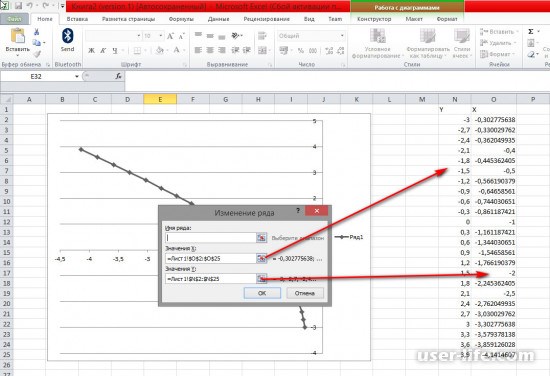Open Conditional Formatting dropdown
Image resolution: width=550 pixels, height=376 pixels.
coord(377,44)
